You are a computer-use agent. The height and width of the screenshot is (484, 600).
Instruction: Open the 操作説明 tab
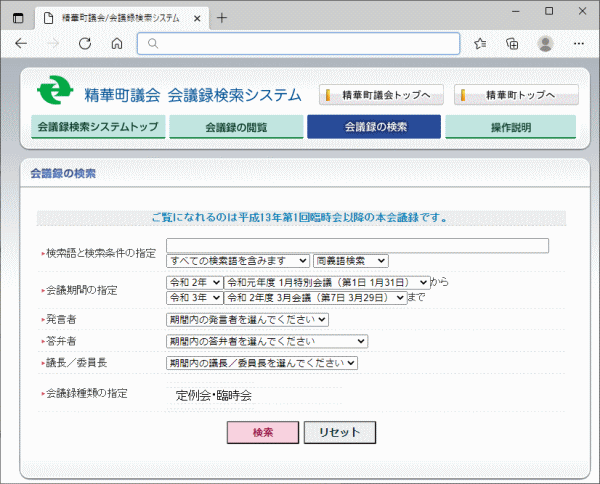(x=510, y=127)
